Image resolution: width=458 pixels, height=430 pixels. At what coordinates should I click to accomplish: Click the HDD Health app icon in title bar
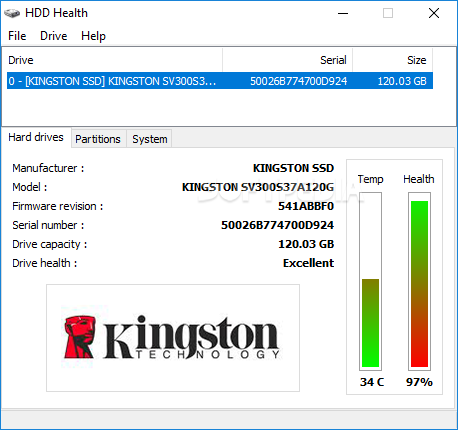pyautogui.click(x=12, y=13)
